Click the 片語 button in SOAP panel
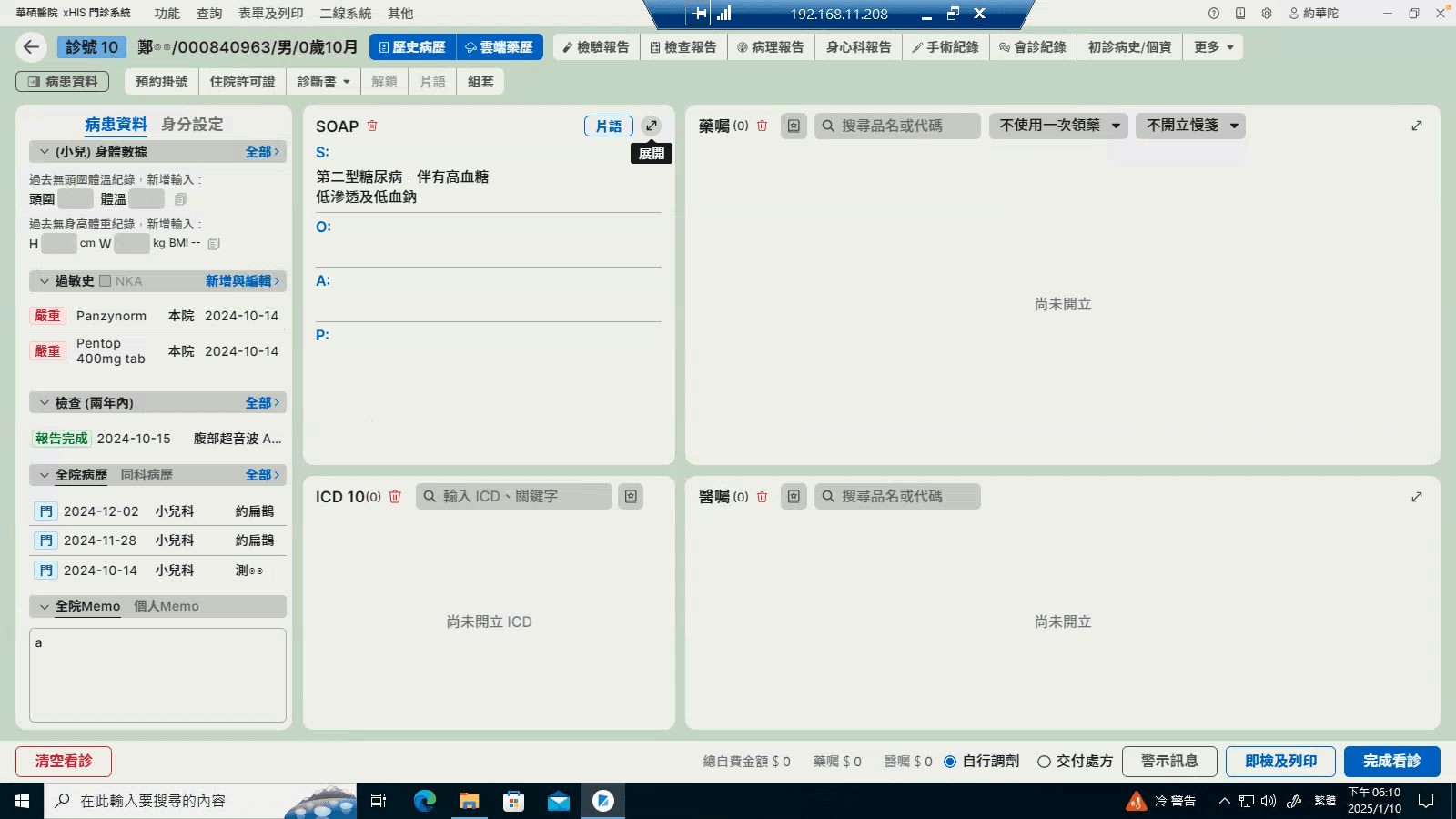1456x819 pixels. [x=609, y=126]
